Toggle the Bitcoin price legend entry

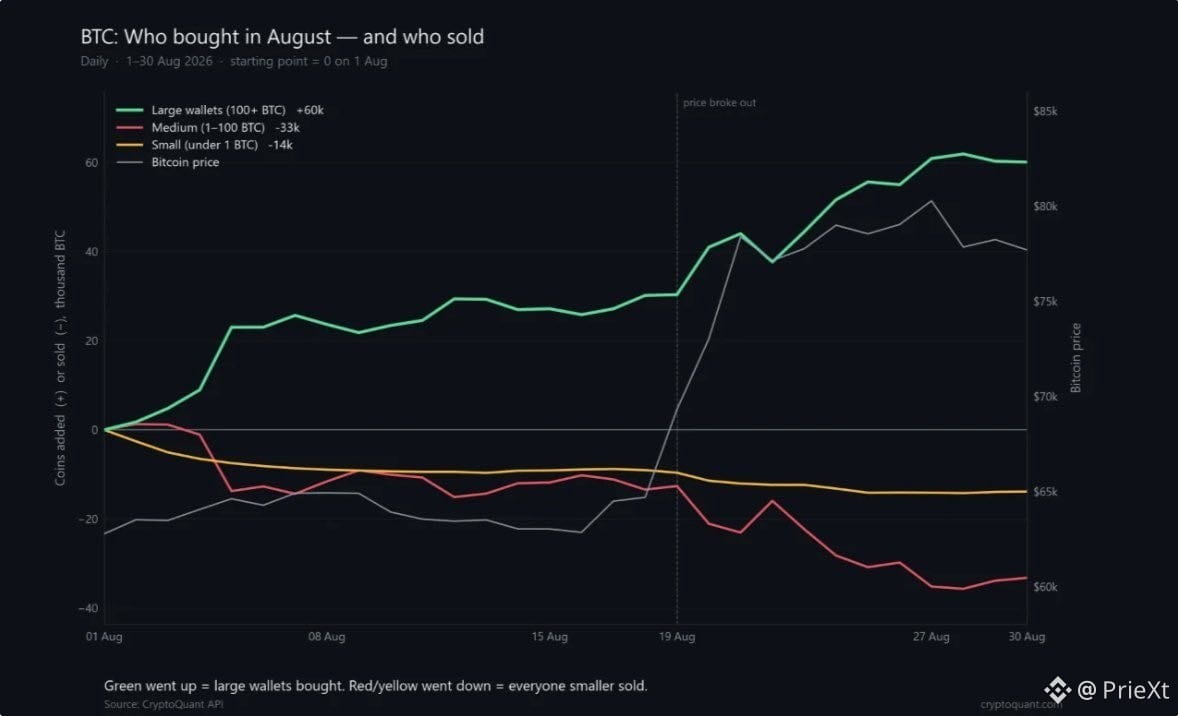(168, 162)
